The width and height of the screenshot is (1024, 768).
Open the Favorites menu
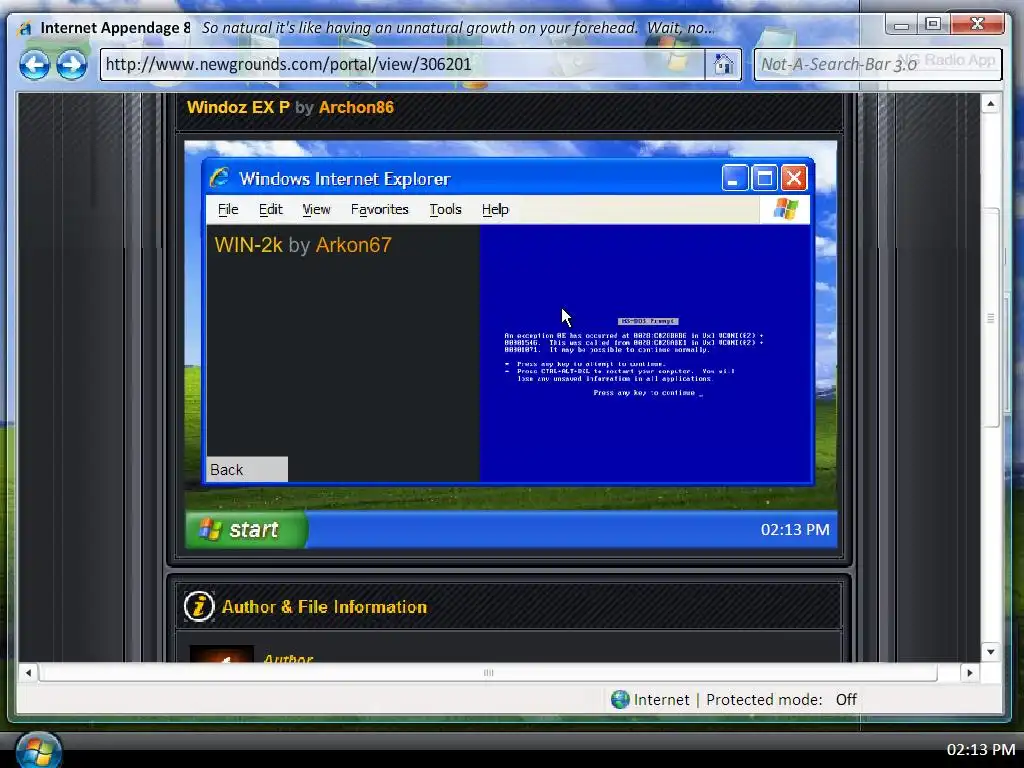379,209
